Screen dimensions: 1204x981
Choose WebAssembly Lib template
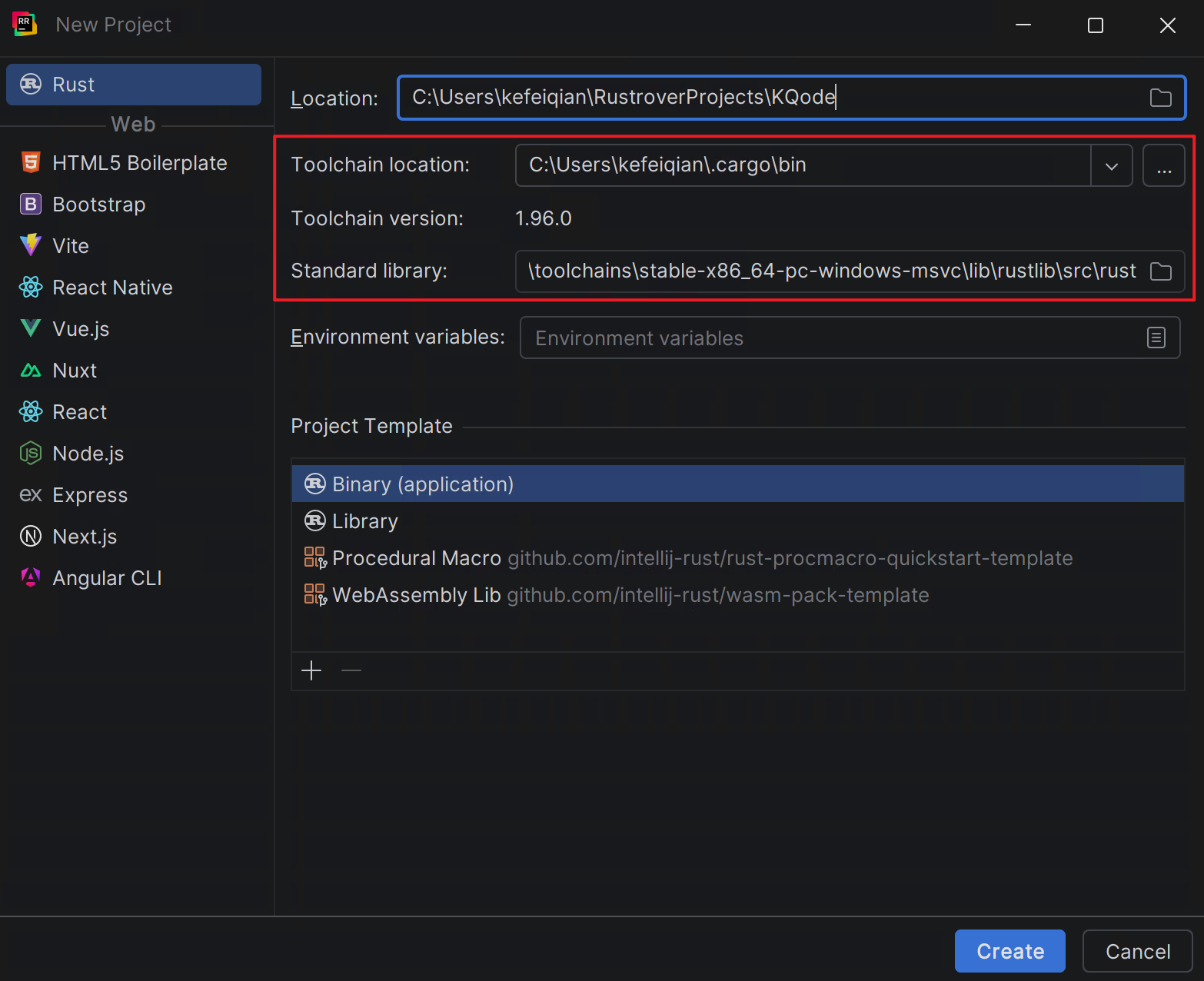click(738, 594)
